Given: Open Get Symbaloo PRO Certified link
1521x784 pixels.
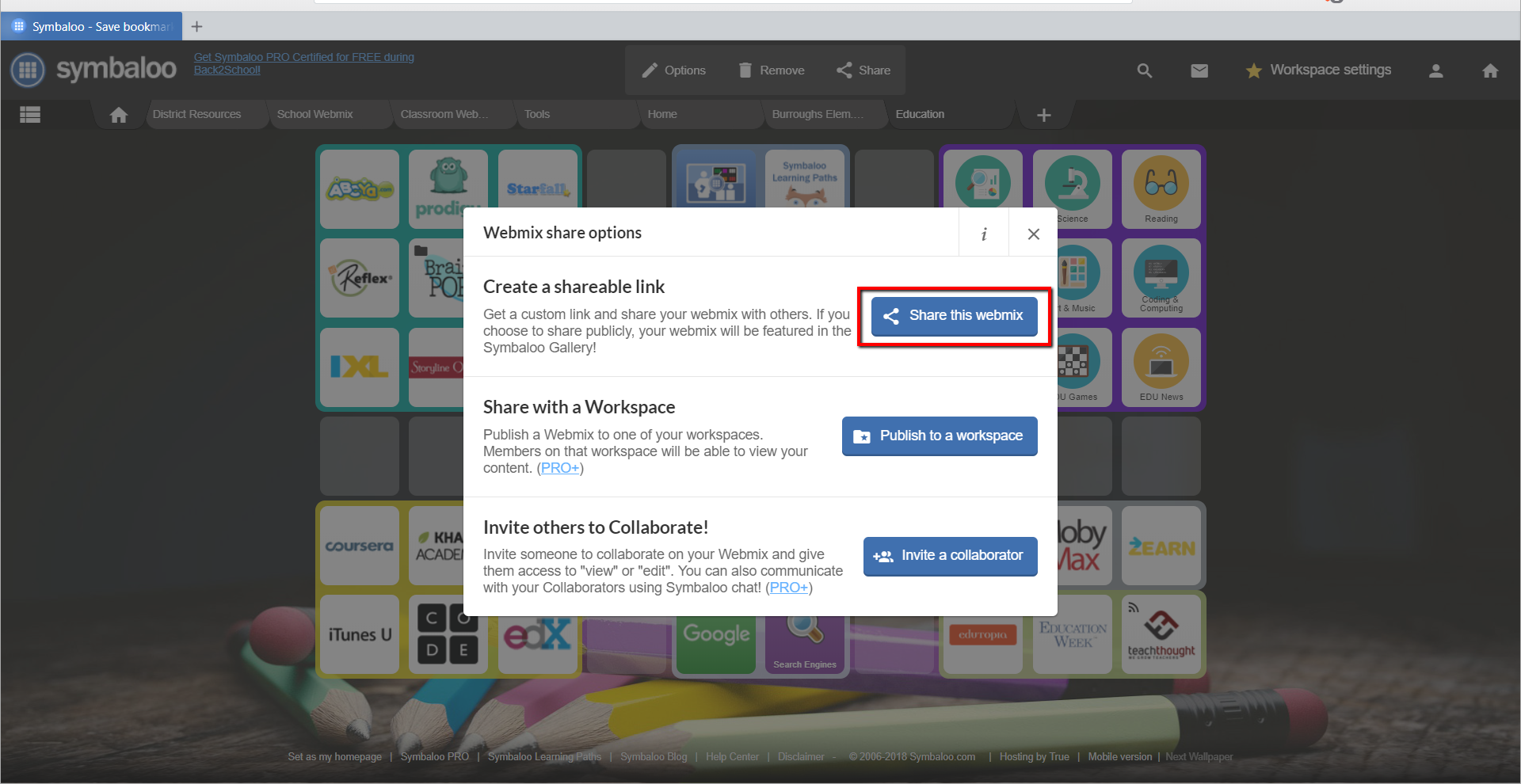Looking at the screenshot, I should coord(304,63).
